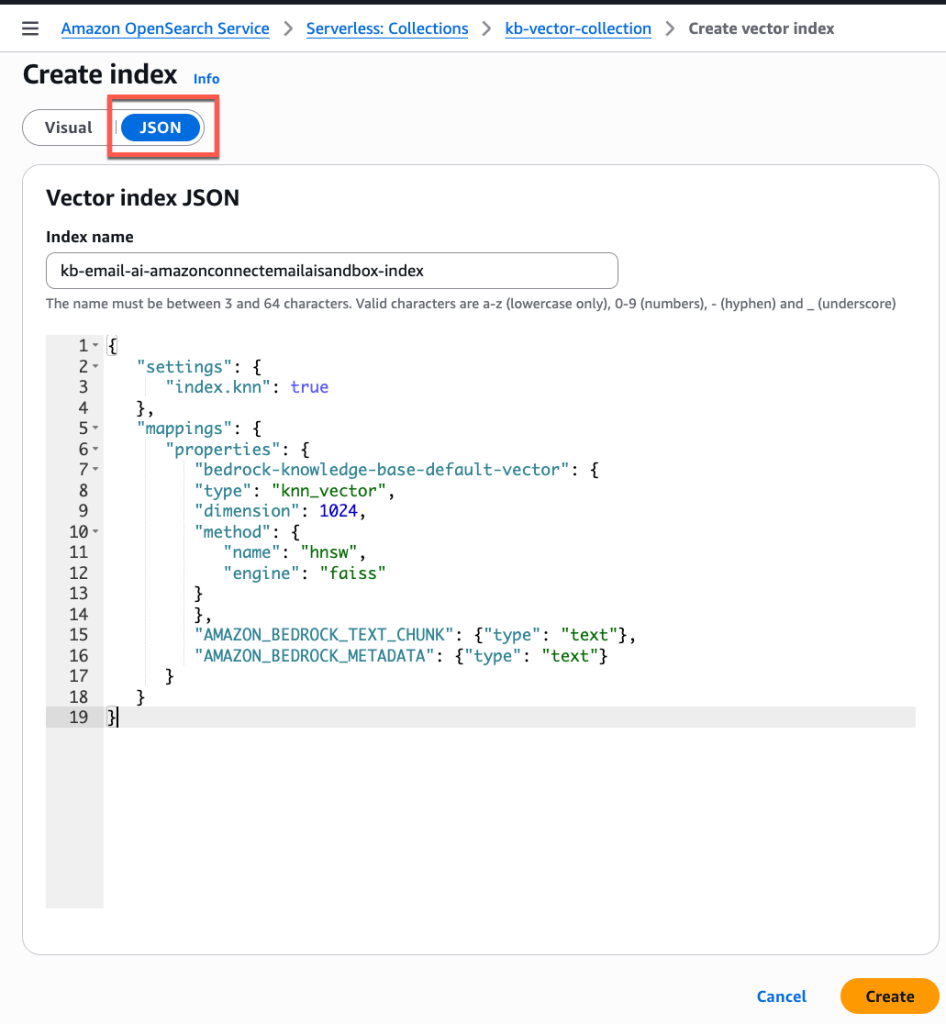Click line number 19 in the gutter
The width and height of the screenshot is (946, 1024).
(79, 717)
